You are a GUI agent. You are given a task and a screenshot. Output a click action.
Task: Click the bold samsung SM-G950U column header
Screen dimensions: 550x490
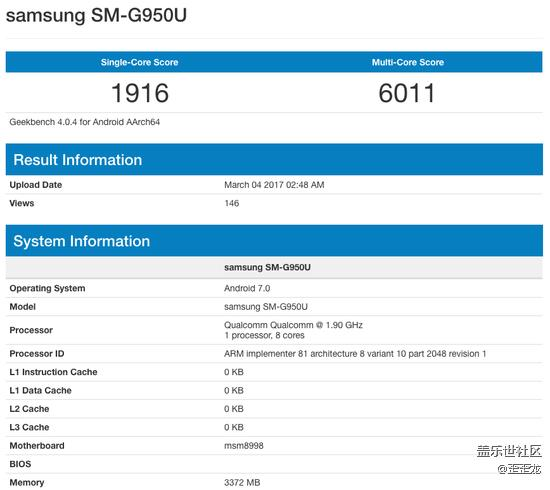click(x=267, y=268)
